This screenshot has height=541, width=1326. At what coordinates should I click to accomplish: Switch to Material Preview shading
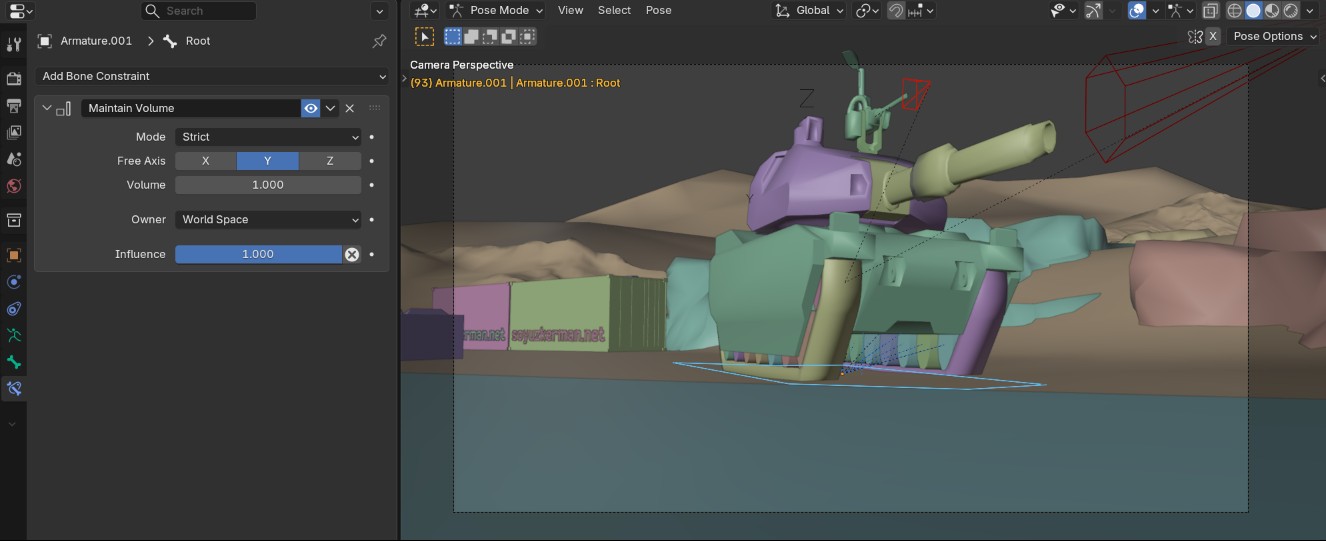(x=1272, y=10)
